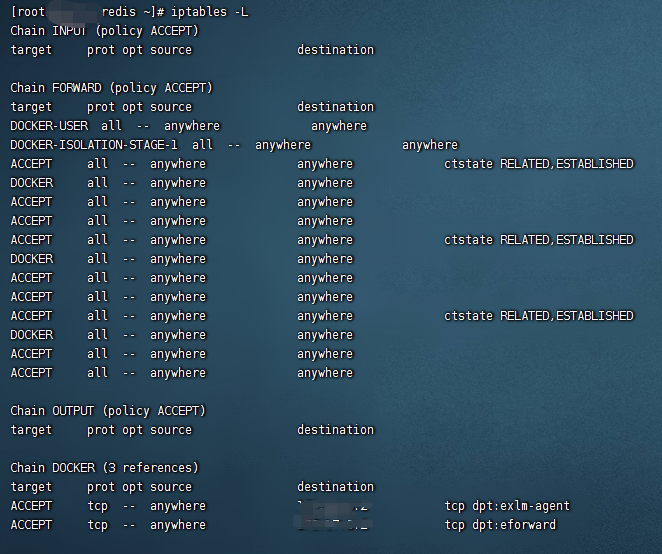The image size is (662, 554).
Task: Click destination header under Chain DOCKER
Action: click(x=335, y=487)
